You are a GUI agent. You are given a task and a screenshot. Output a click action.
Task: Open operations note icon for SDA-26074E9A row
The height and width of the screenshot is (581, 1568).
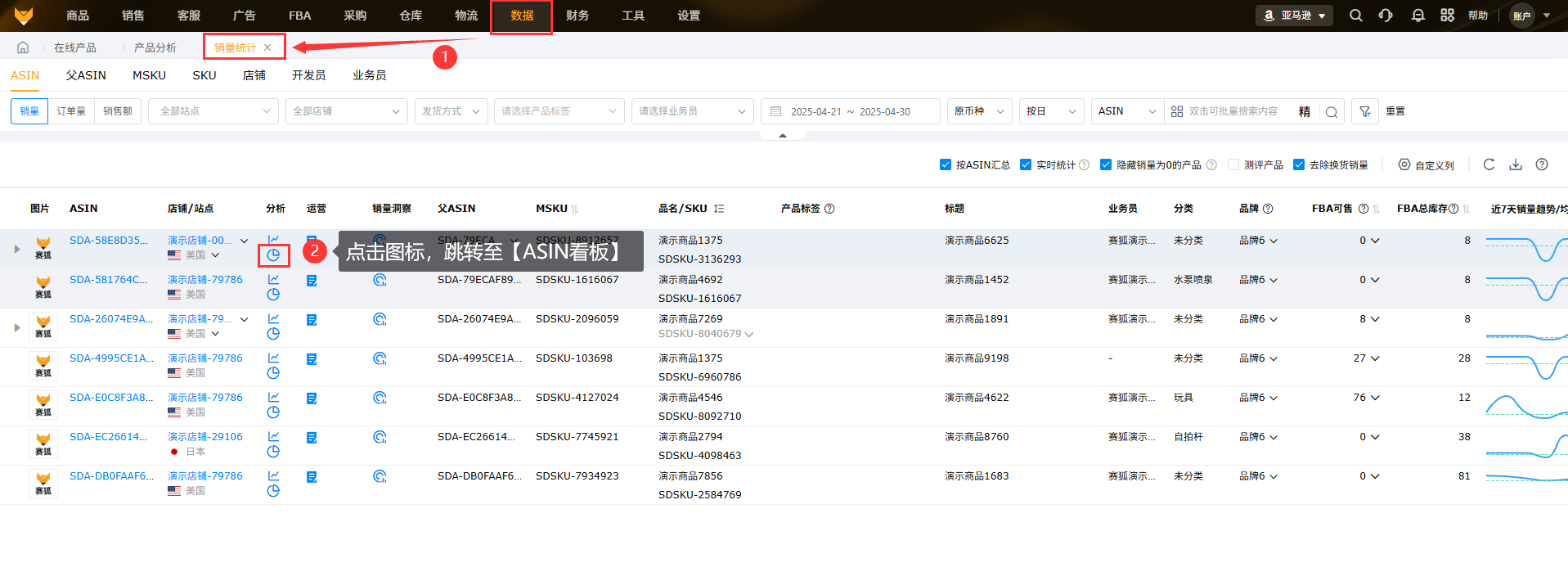tap(312, 320)
